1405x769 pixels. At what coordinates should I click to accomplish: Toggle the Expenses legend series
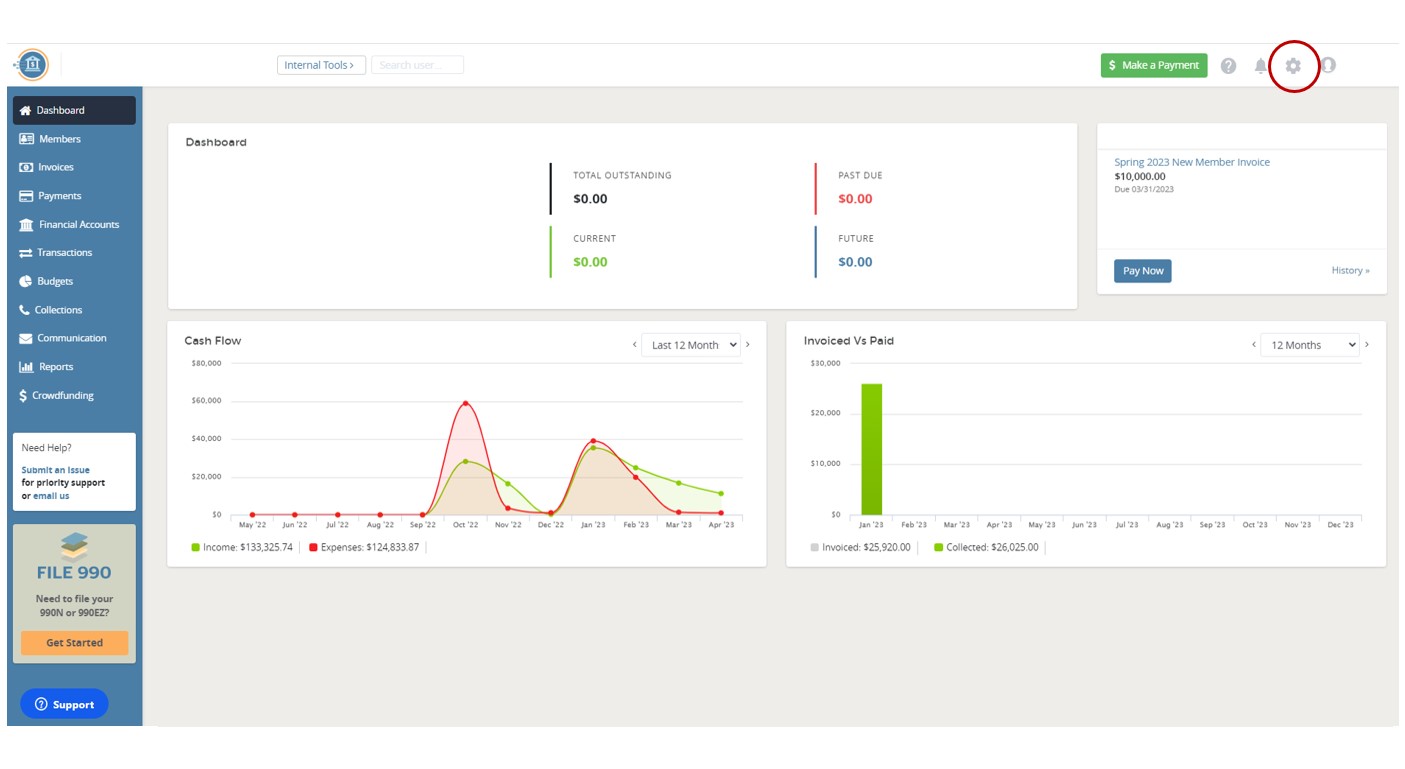tap(364, 548)
